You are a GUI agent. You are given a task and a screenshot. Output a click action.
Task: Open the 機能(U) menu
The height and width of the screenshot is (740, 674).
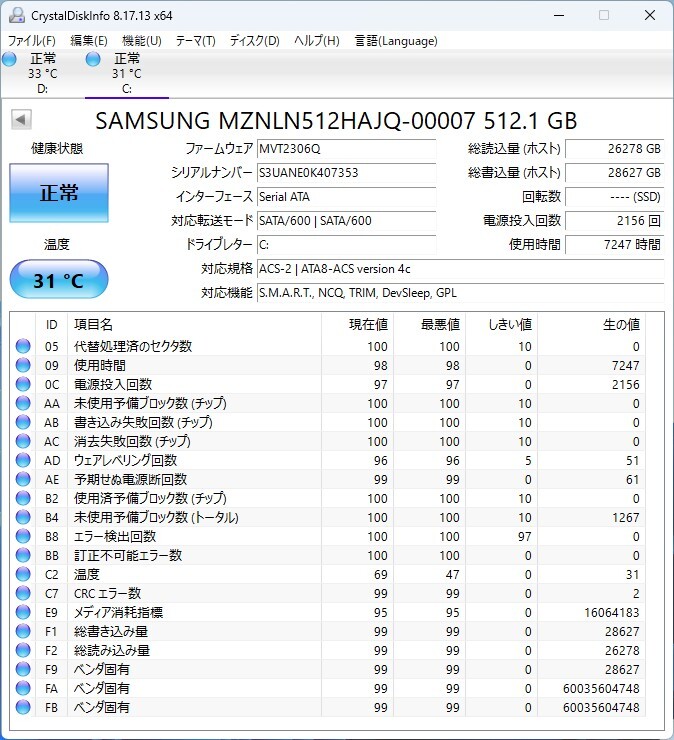[x=142, y=41]
